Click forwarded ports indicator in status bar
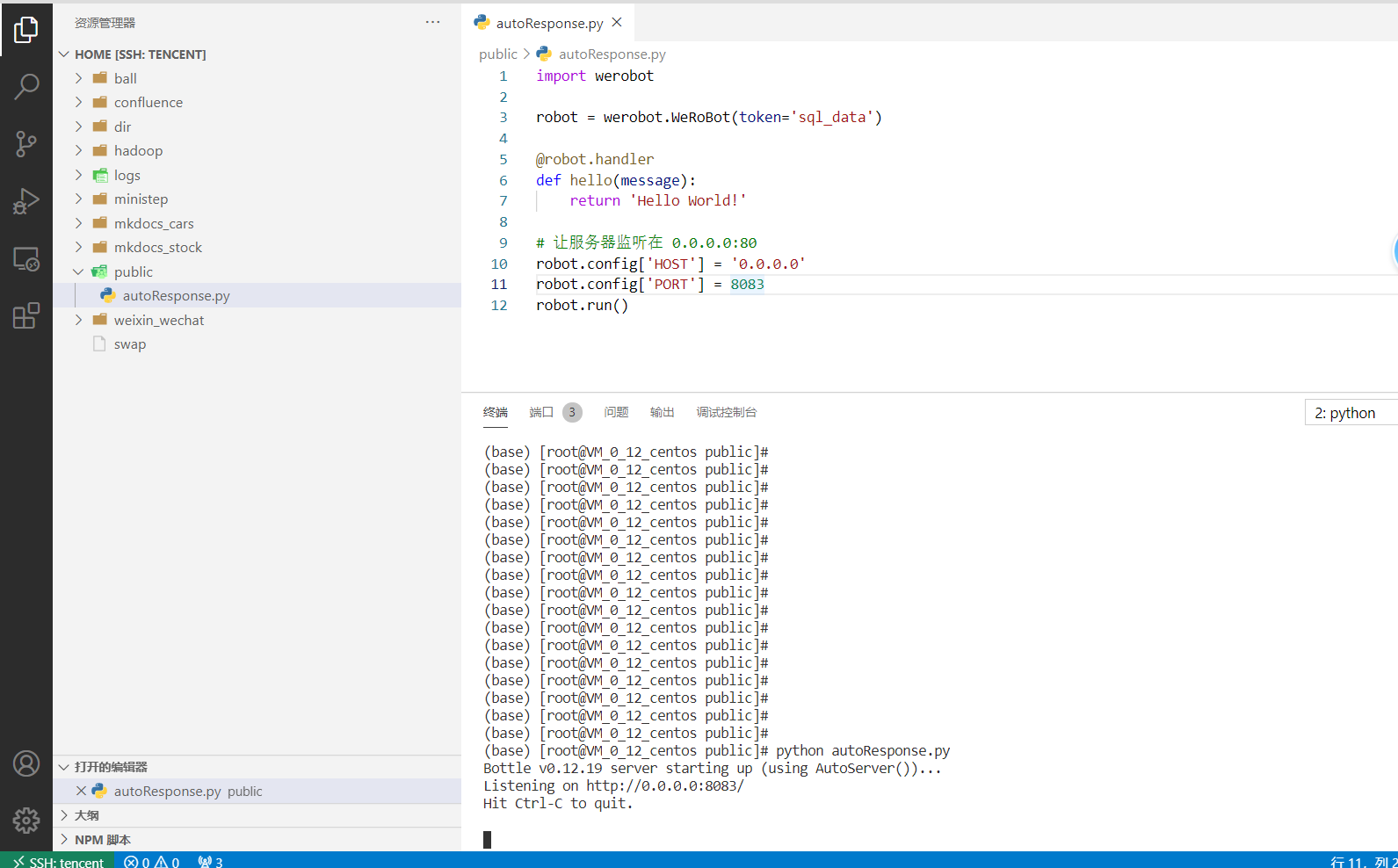Screen dimensions: 1398x868 point(210,862)
